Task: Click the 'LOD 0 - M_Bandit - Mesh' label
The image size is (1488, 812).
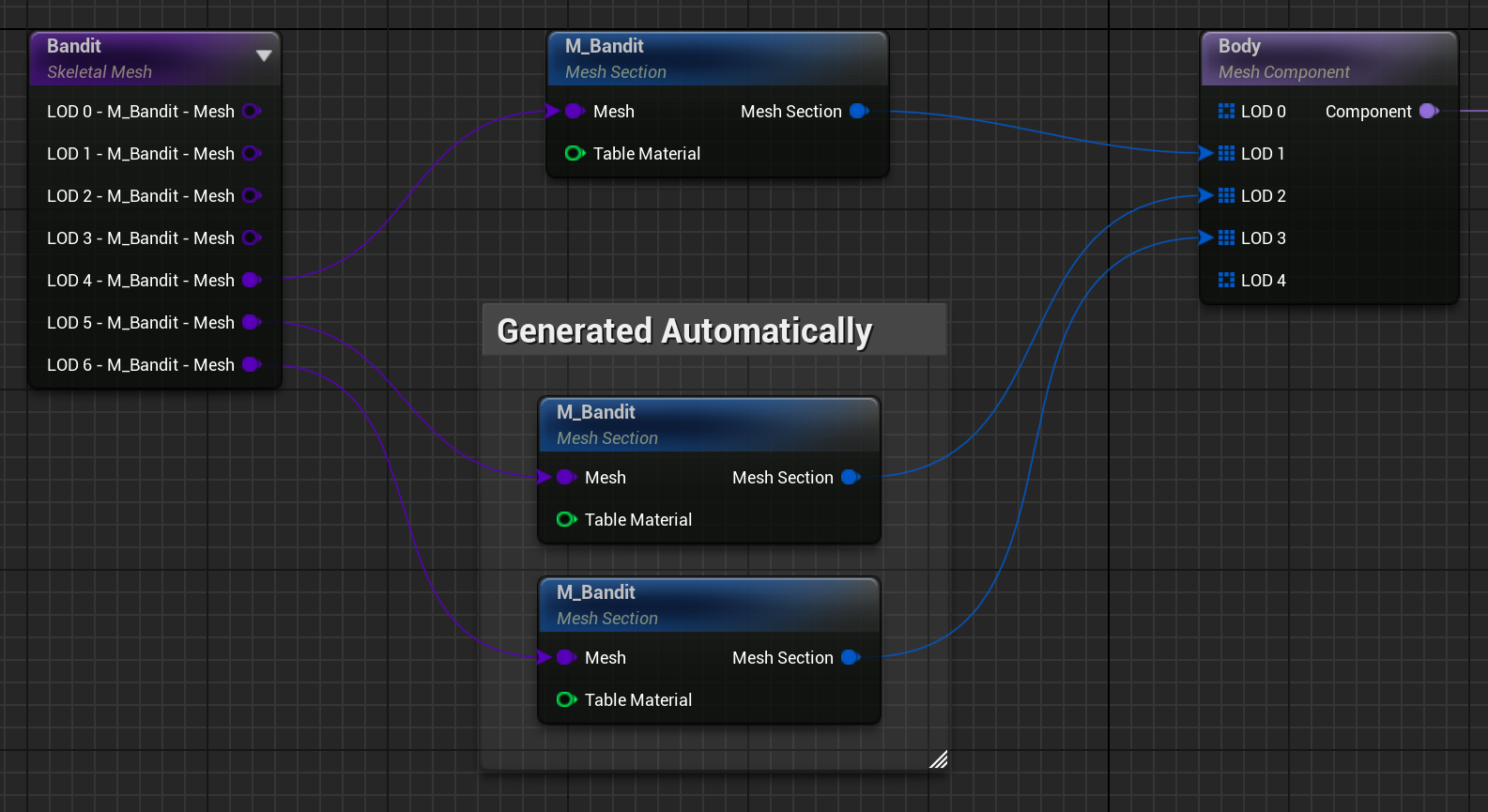Action: [x=141, y=111]
